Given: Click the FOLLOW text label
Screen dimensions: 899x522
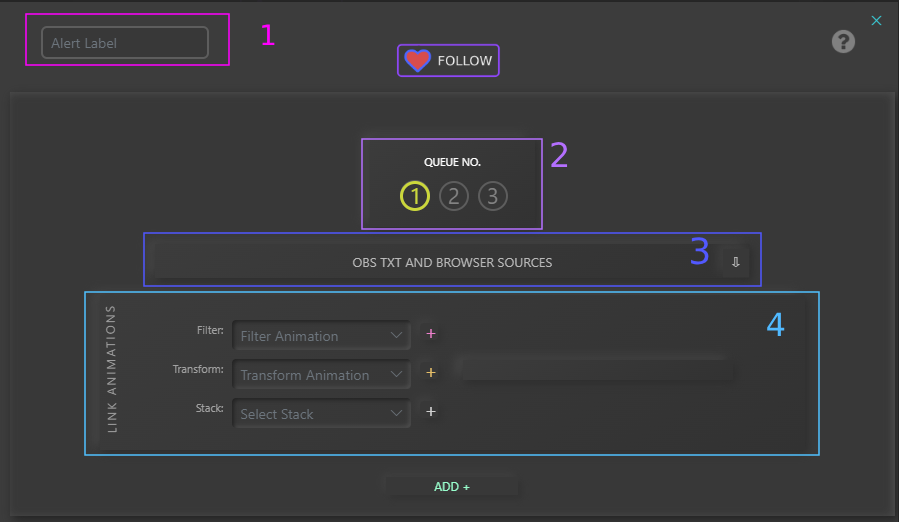Looking at the screenshot, I should 465,61.
